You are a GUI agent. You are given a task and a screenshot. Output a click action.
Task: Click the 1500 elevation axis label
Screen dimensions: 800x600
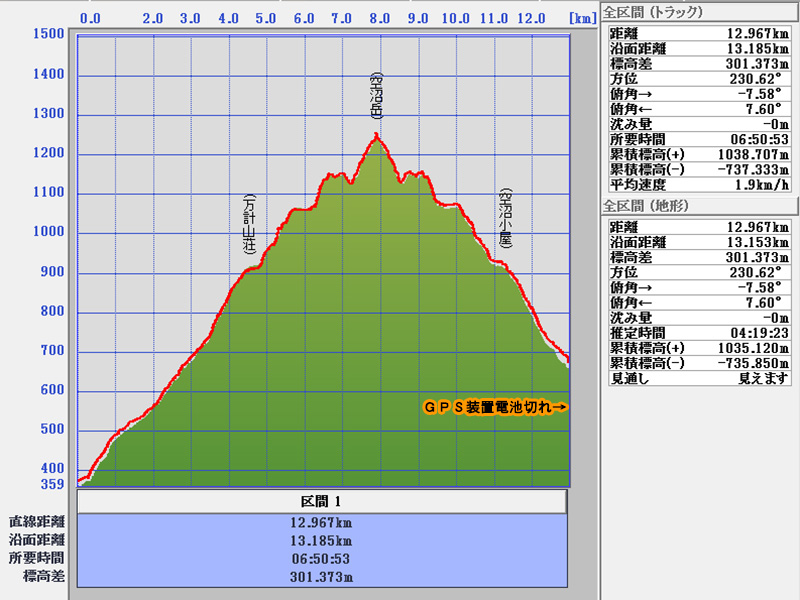[47, 34]
